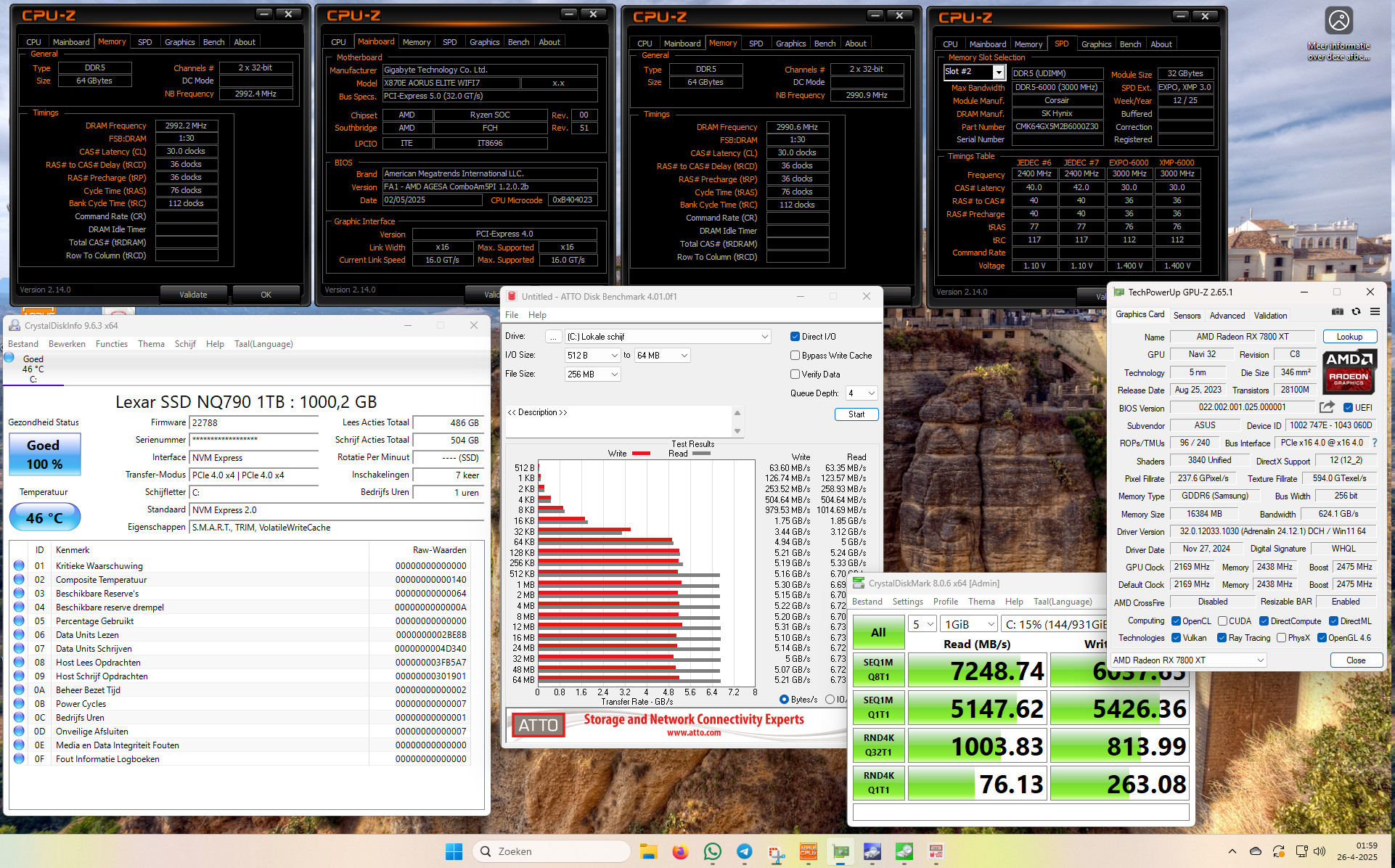
Task: Open the Schijf menu in CrystalDiskInfo
Action: point(185,343)
